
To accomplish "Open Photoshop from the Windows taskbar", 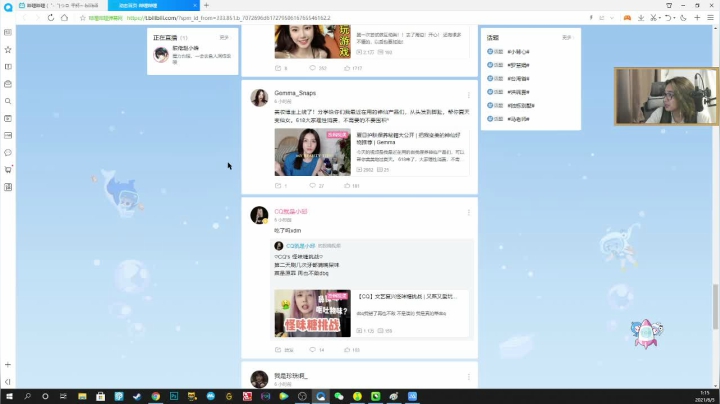I will (174, 396).
